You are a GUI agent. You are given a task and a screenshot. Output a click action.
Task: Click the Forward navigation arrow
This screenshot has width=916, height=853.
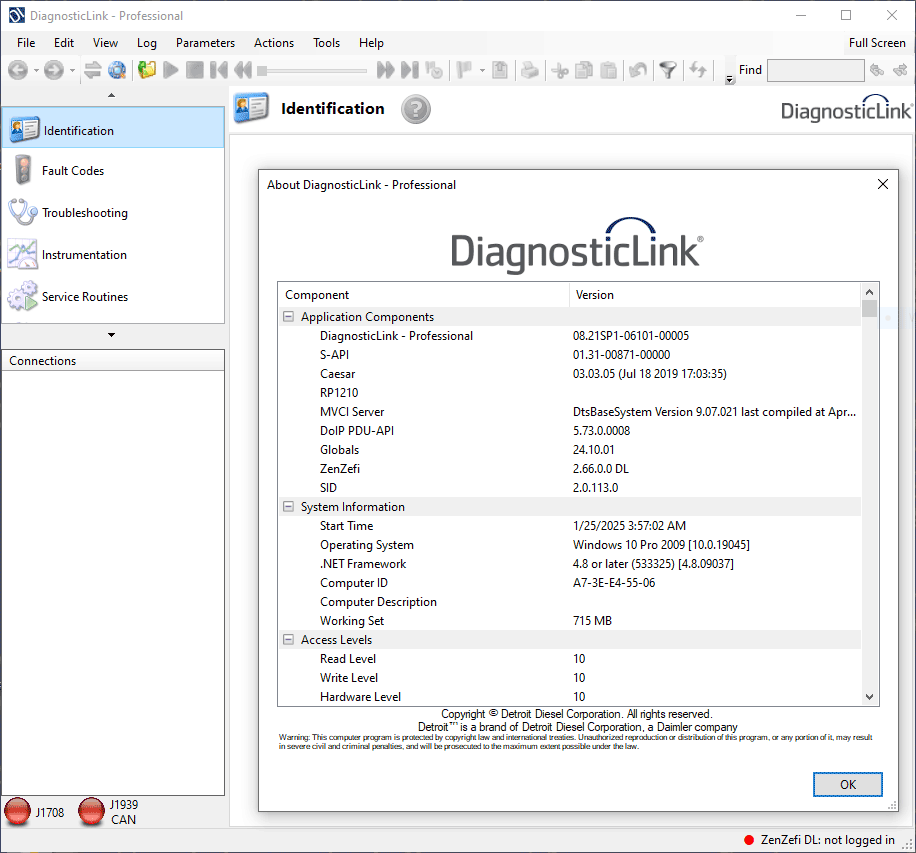[x=54, y=70]
